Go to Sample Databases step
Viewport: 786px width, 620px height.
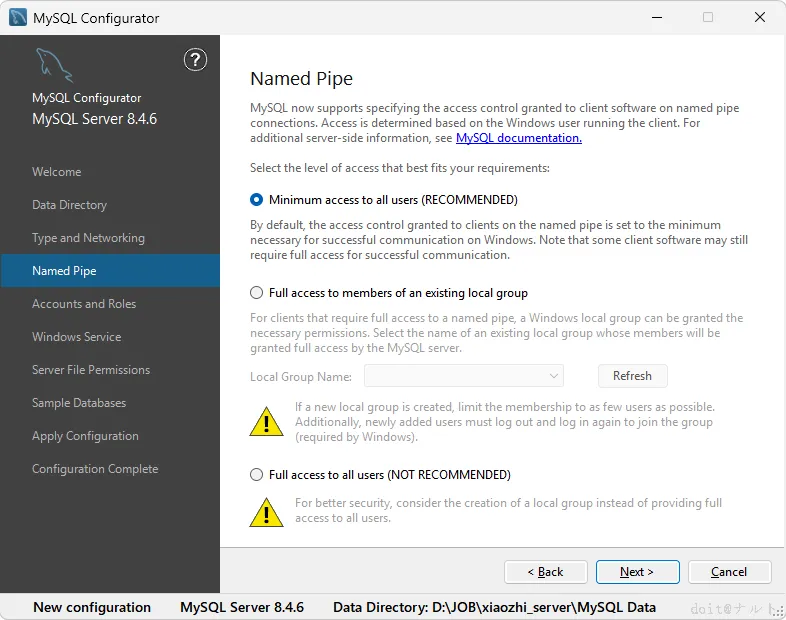79,403
